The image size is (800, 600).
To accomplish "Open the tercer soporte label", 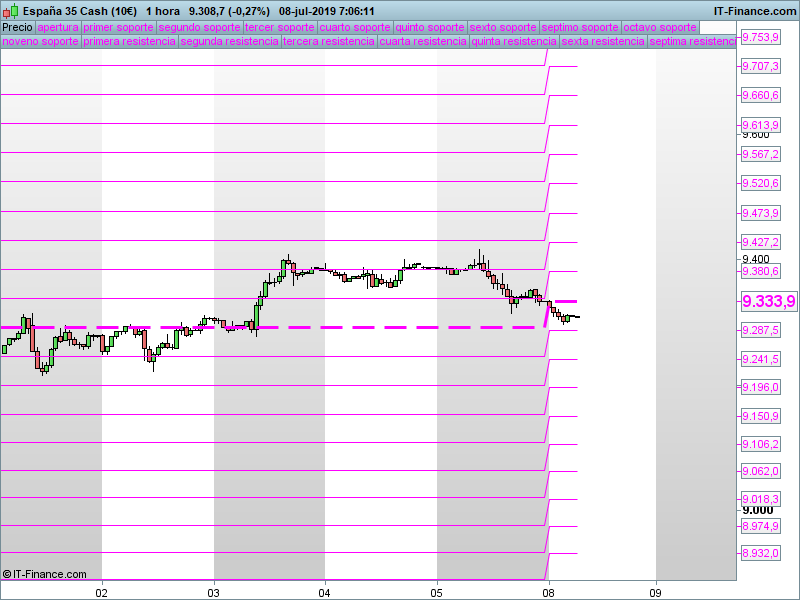I will (x=280, y=28).
